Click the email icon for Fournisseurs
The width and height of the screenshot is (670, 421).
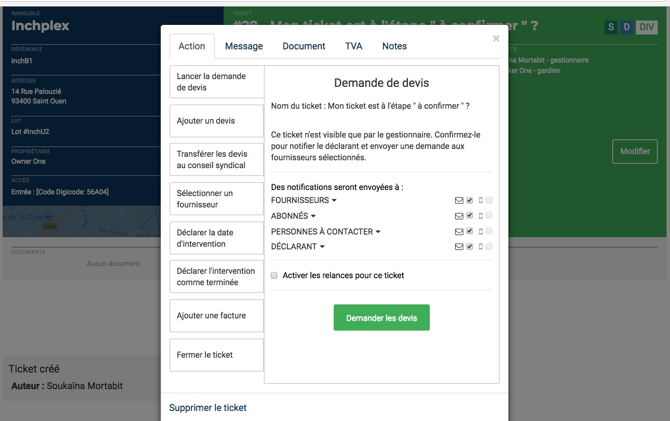[459, 201]
